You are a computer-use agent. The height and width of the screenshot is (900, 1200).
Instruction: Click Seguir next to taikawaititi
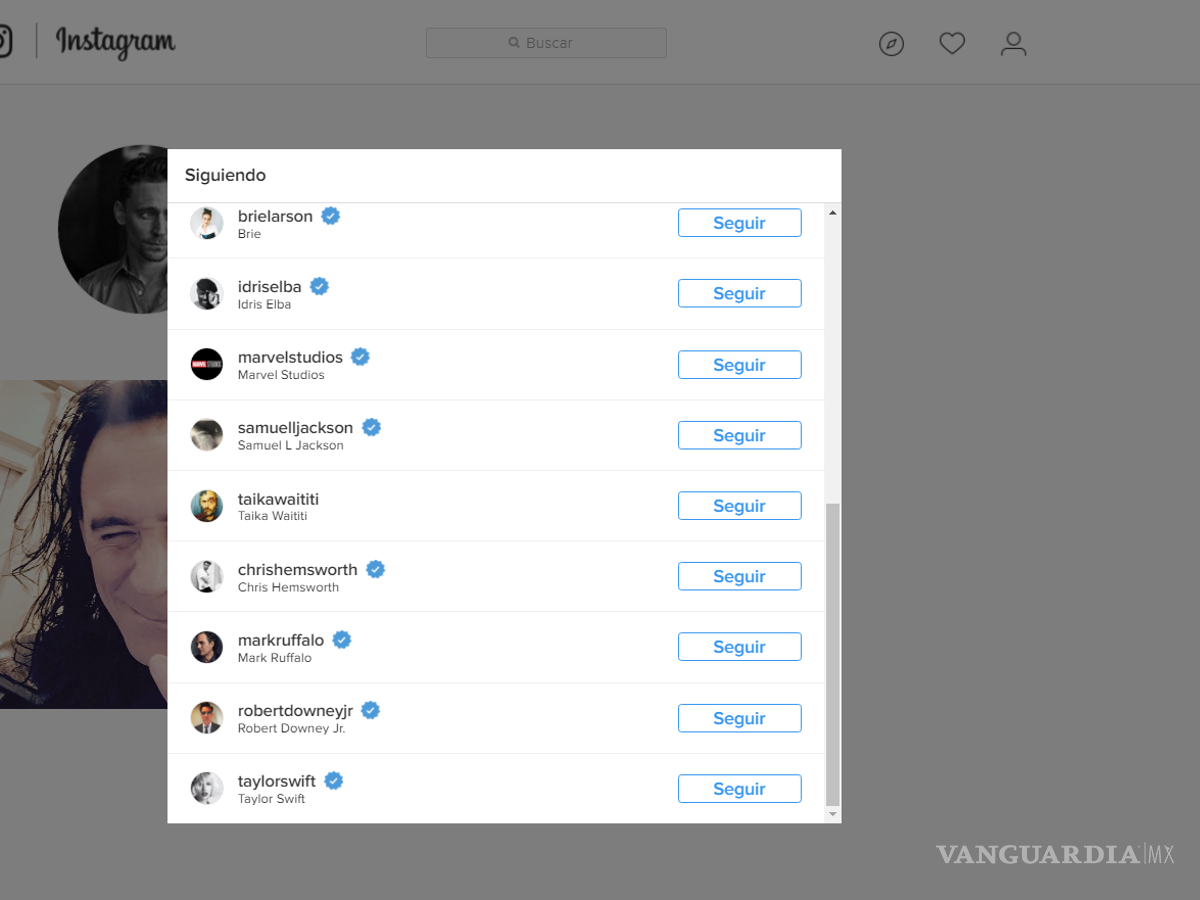point(739,505)
